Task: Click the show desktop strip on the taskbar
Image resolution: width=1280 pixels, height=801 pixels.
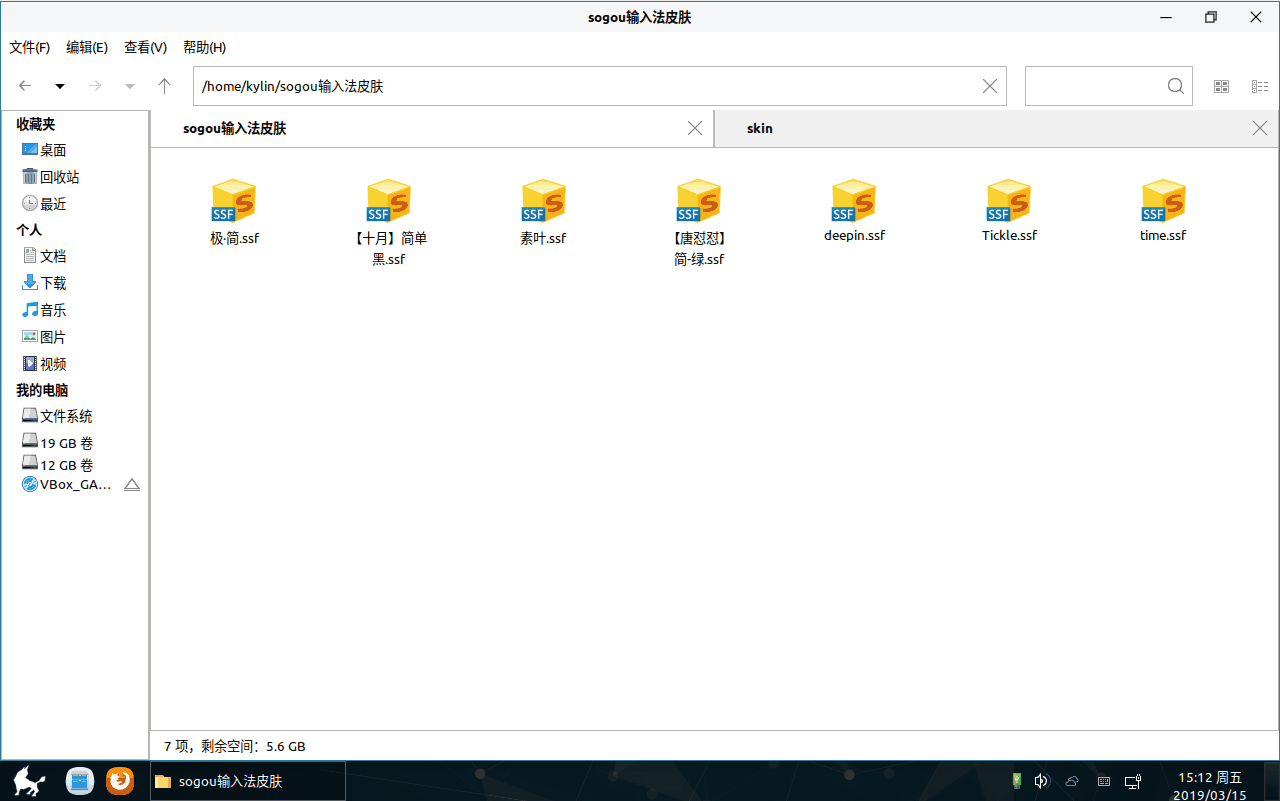Action: click(1272, 781)
